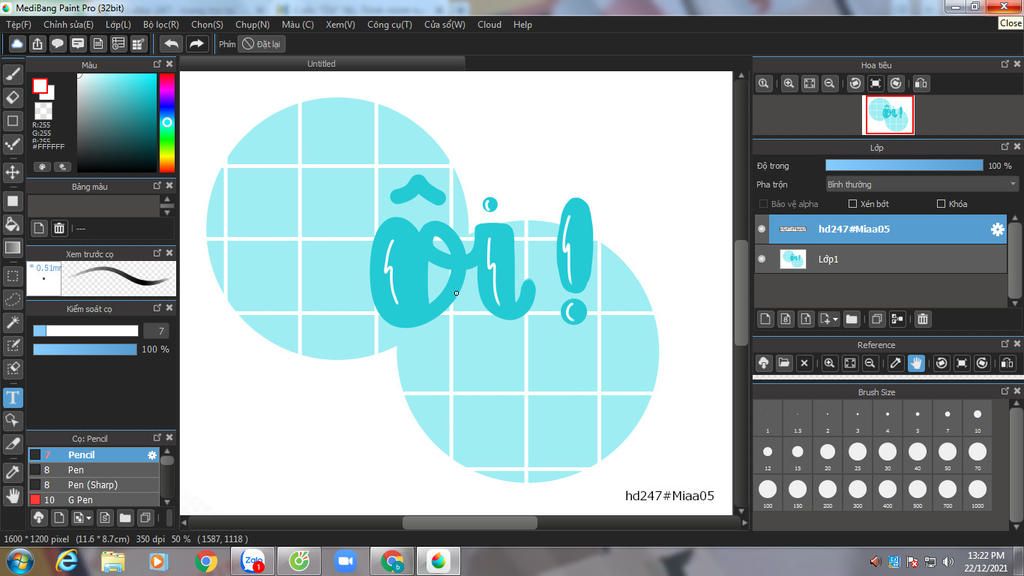The image size is (1024, 576).
Task: Select the Lớp1 layer row
Action: click(880, 259)
